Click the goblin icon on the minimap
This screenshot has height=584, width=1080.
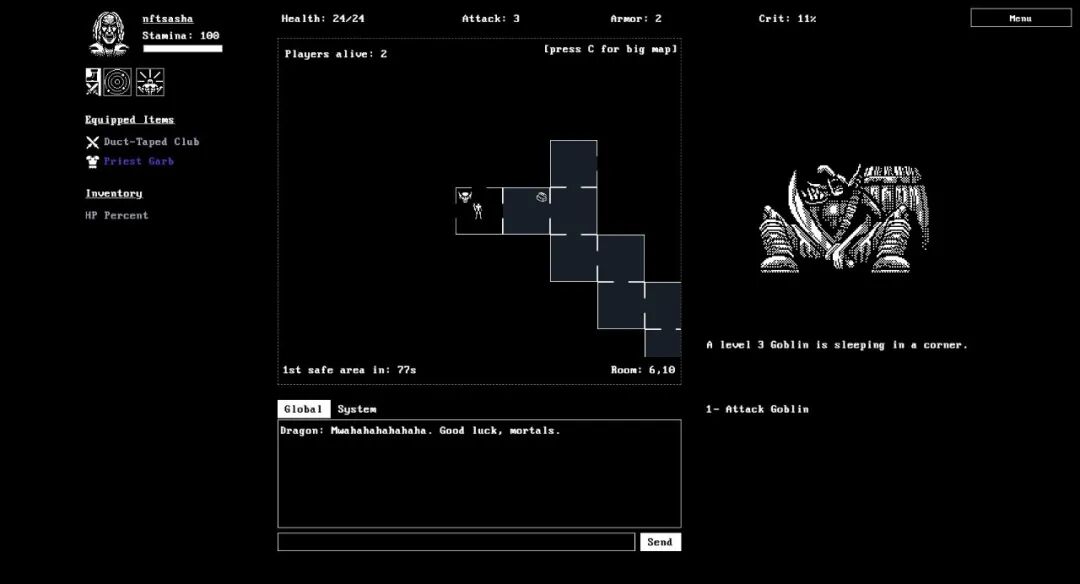466,196
